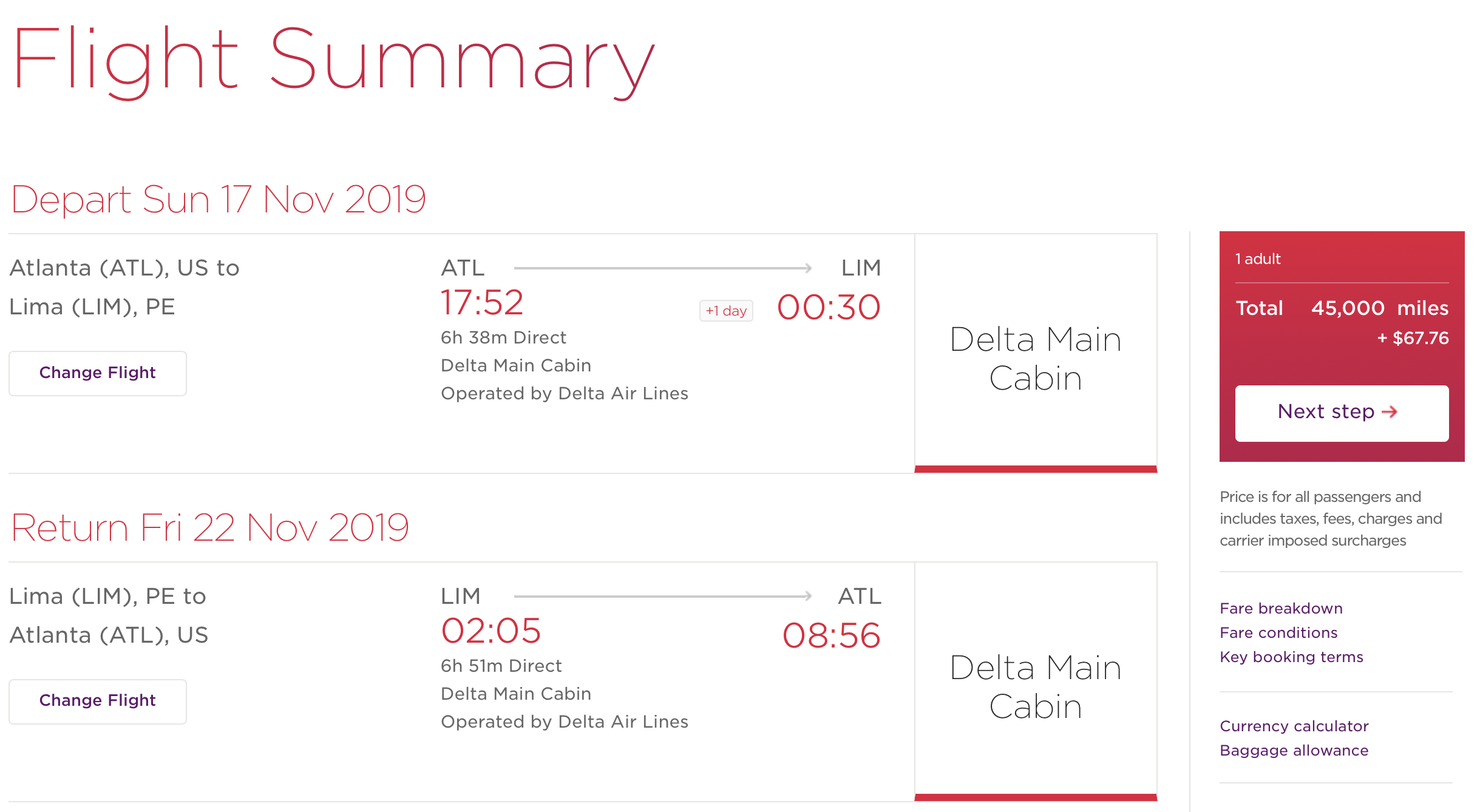View the Fare conditions link

pos(1278,632)
